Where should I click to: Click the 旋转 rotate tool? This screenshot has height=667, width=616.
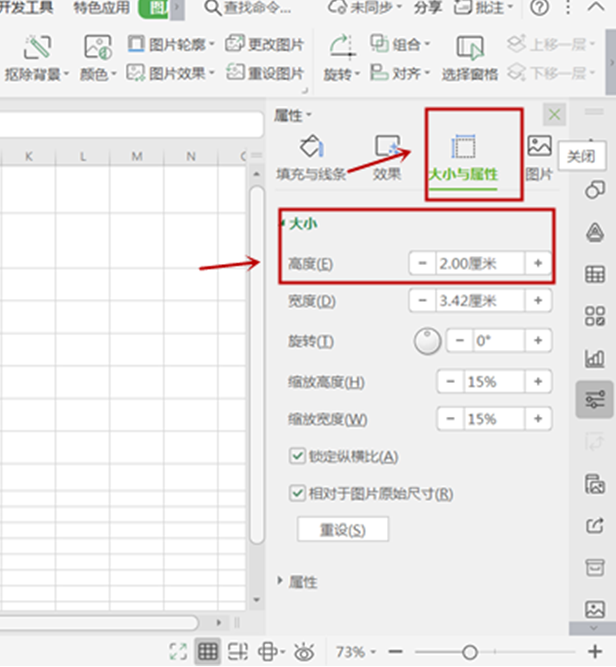342,59
